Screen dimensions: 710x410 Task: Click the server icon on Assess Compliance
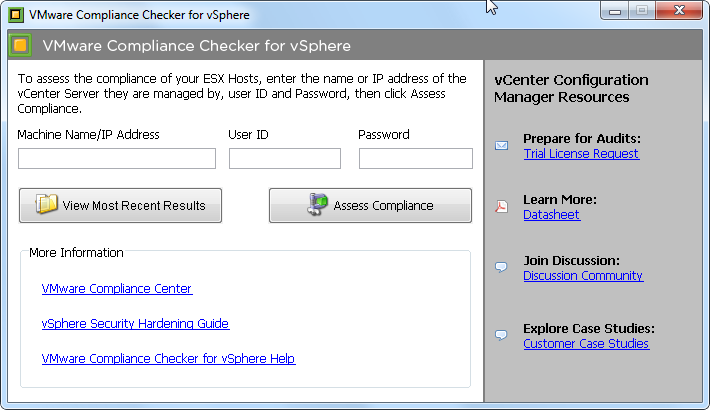pos(317,204)
